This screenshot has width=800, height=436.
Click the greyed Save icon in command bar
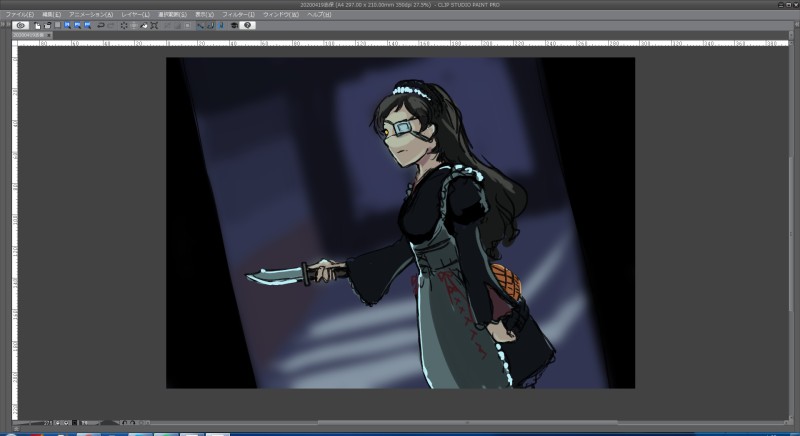pos(58,25)
